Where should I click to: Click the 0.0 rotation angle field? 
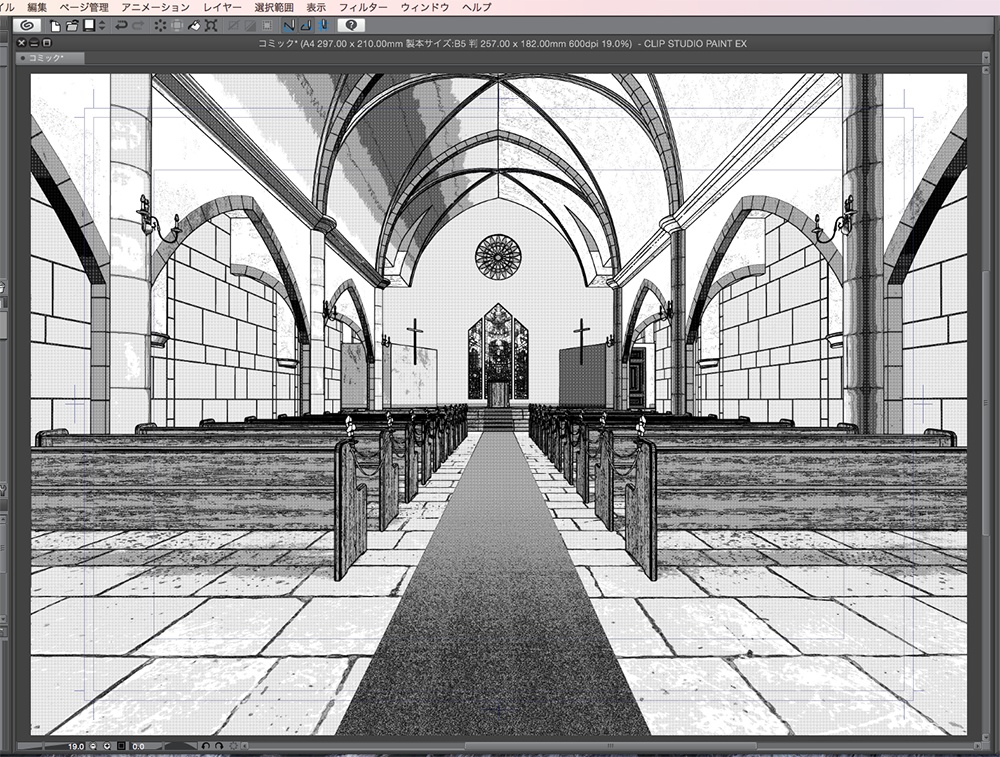[x=138, y=746]
